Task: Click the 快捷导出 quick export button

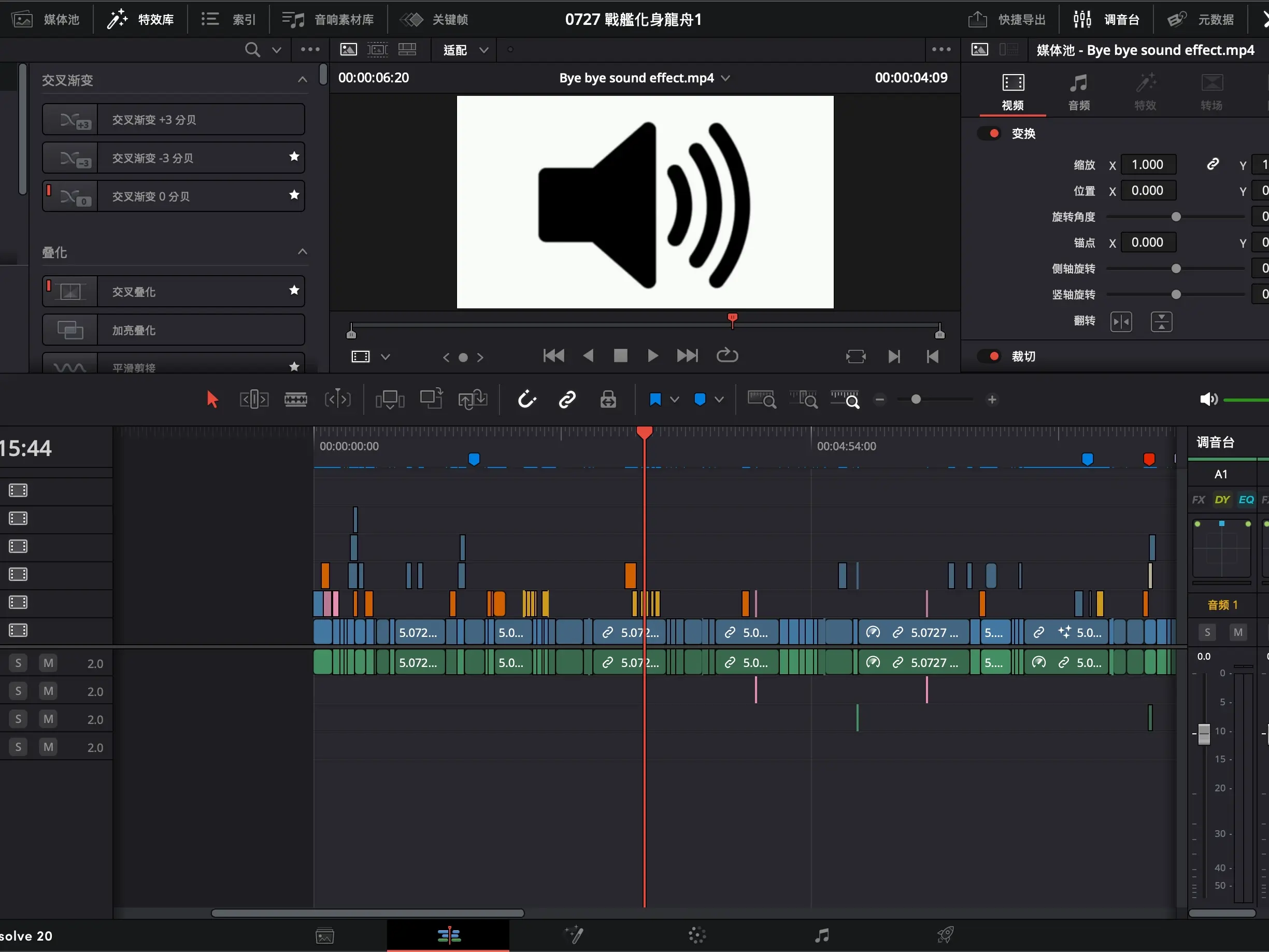Action: [x=1007, y=20]
